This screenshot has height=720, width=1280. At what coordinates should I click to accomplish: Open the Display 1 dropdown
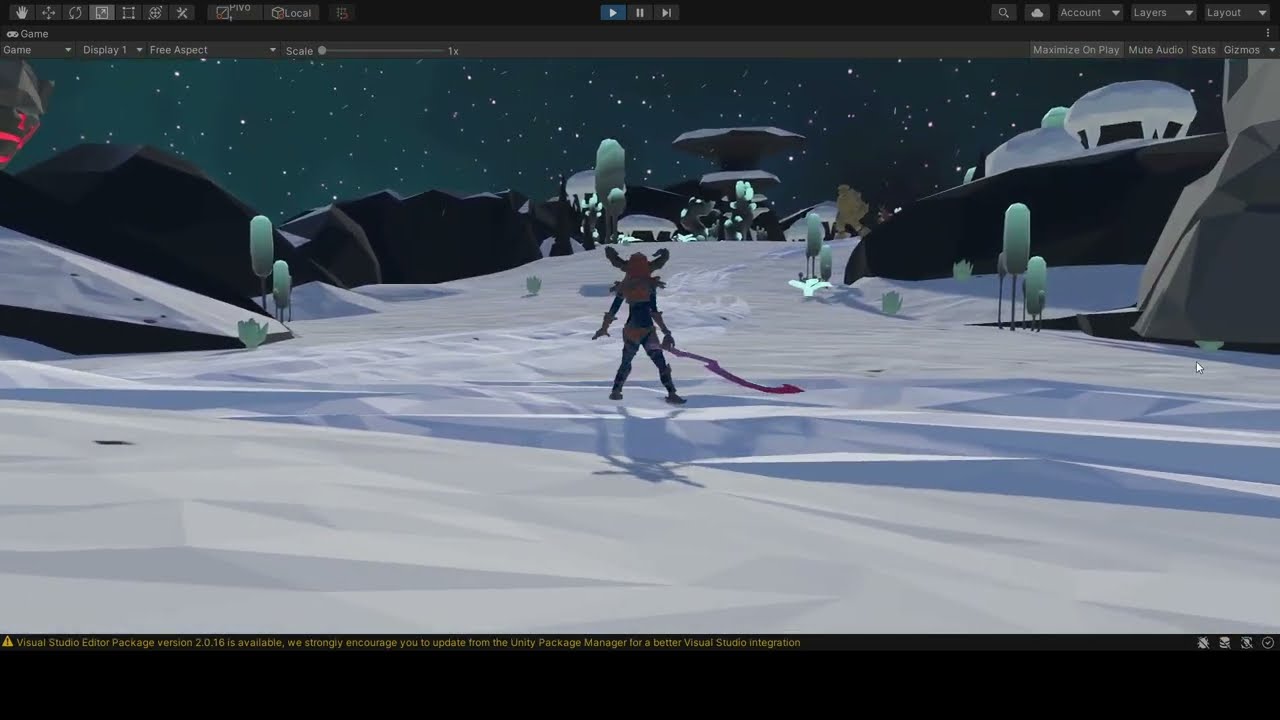(x=111, y=50)
